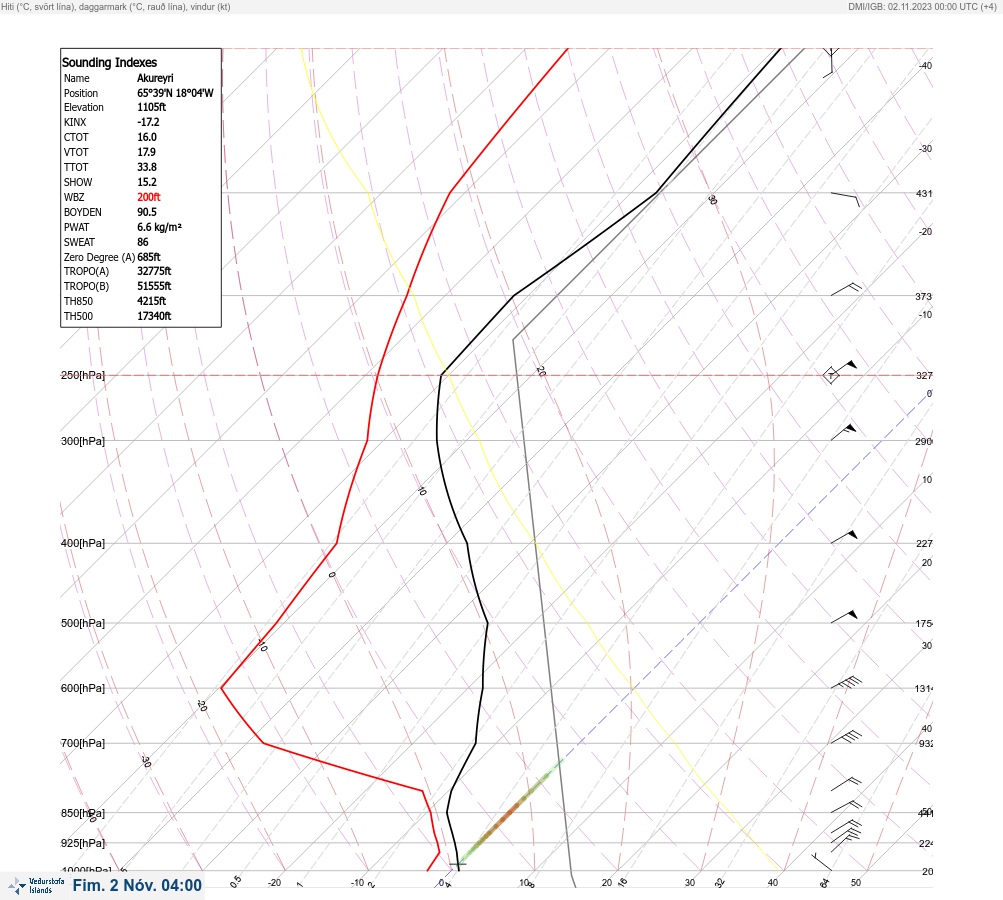Click the wind barb beside the 431 height label

click(x=845, y=199)
